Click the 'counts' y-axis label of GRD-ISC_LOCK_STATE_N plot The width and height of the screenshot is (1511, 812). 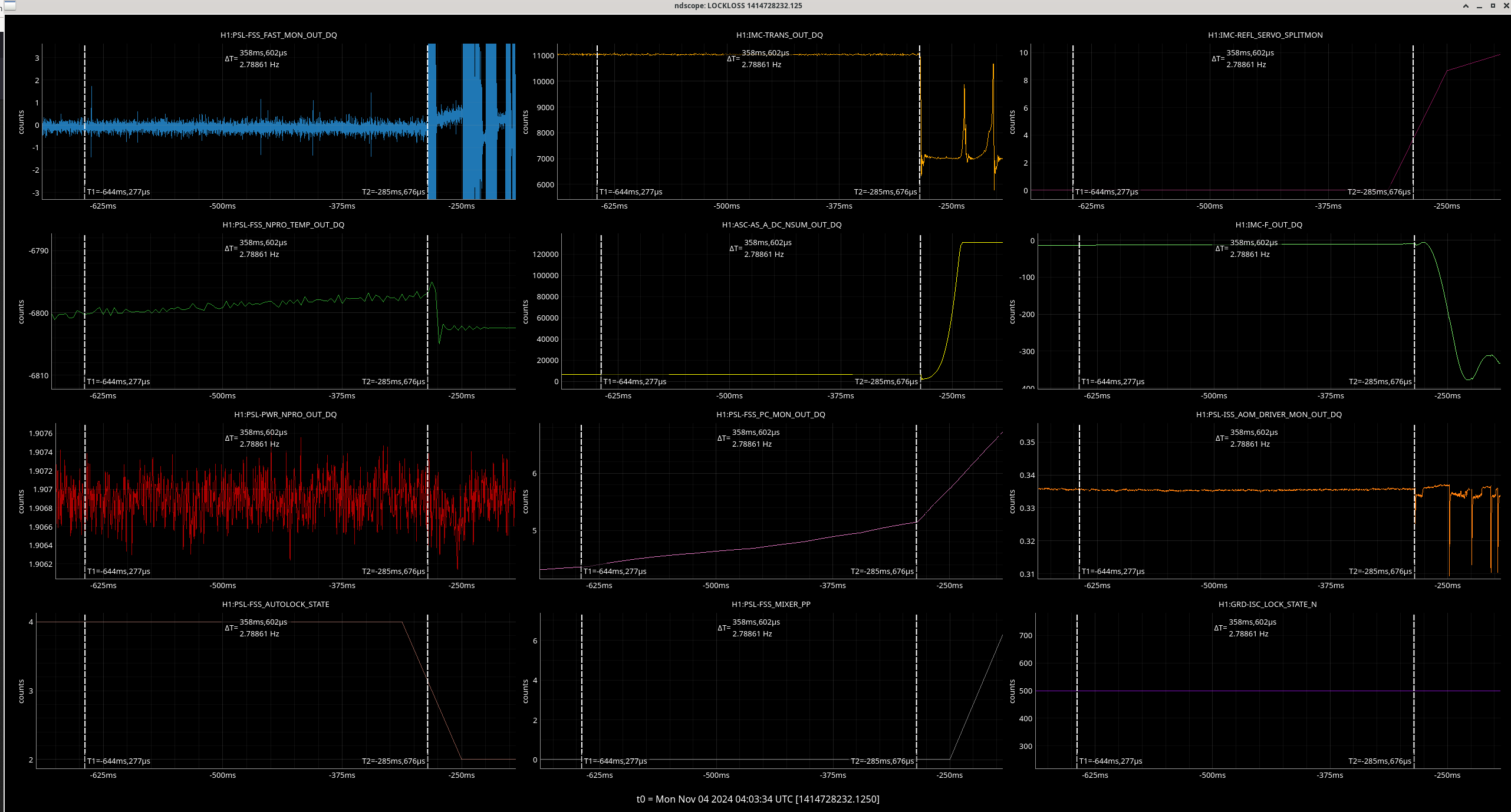(1012, 692)
